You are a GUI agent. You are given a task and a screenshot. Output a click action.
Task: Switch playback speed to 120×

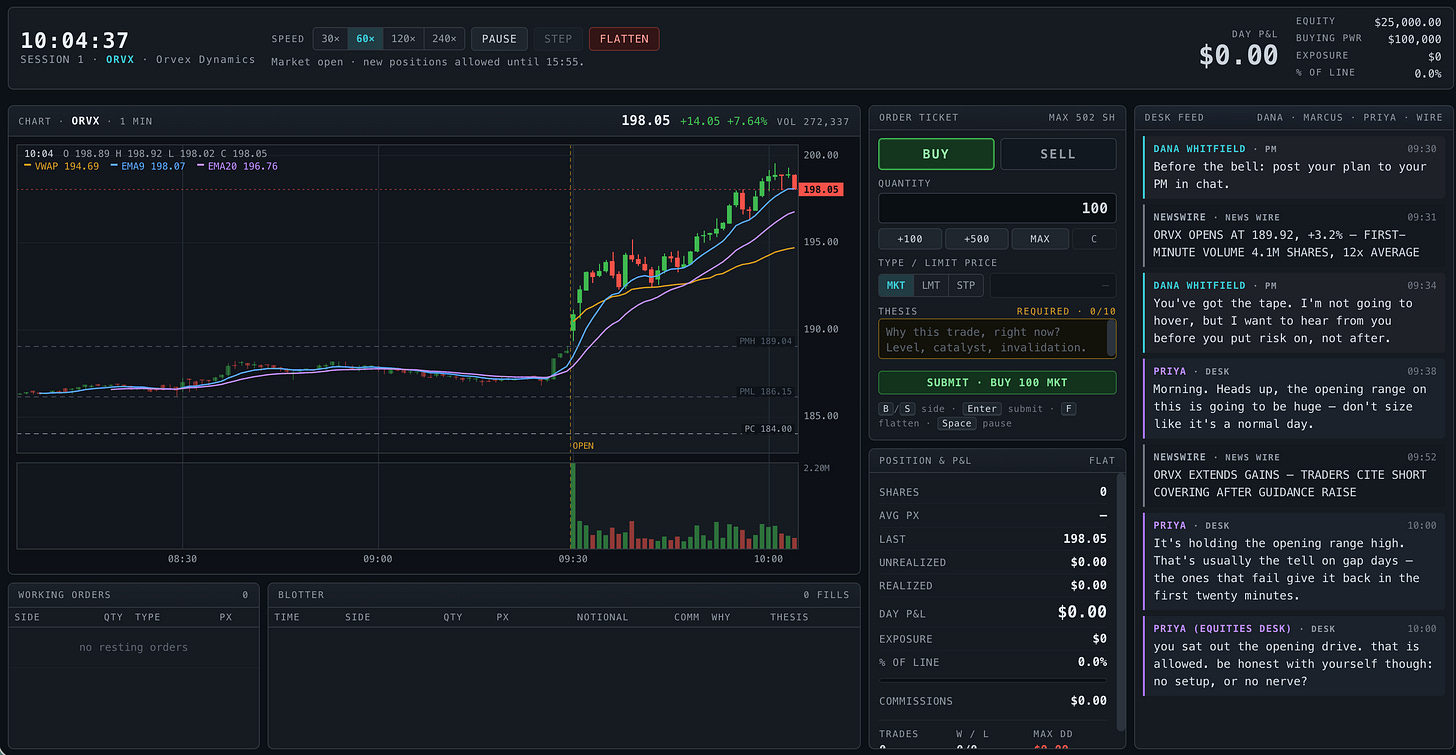point(404,39)
